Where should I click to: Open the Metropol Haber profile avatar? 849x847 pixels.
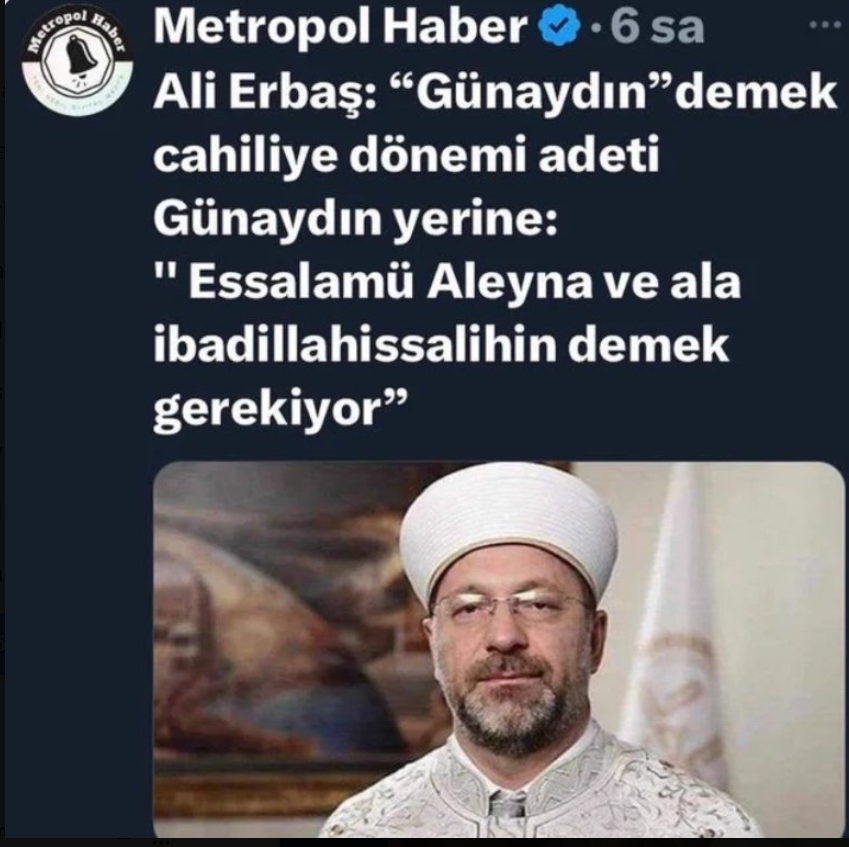(77, 58)
